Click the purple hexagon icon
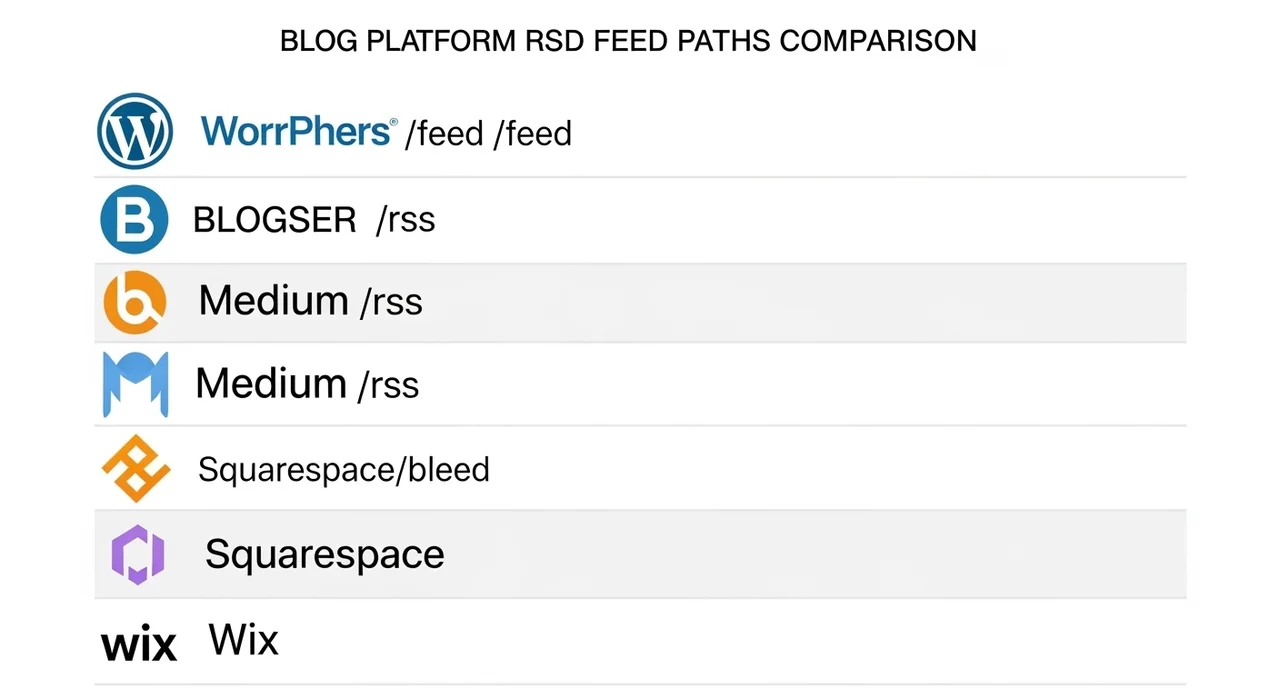The width and height of the screenshot is (1280, 698). (x=137, y=554)
